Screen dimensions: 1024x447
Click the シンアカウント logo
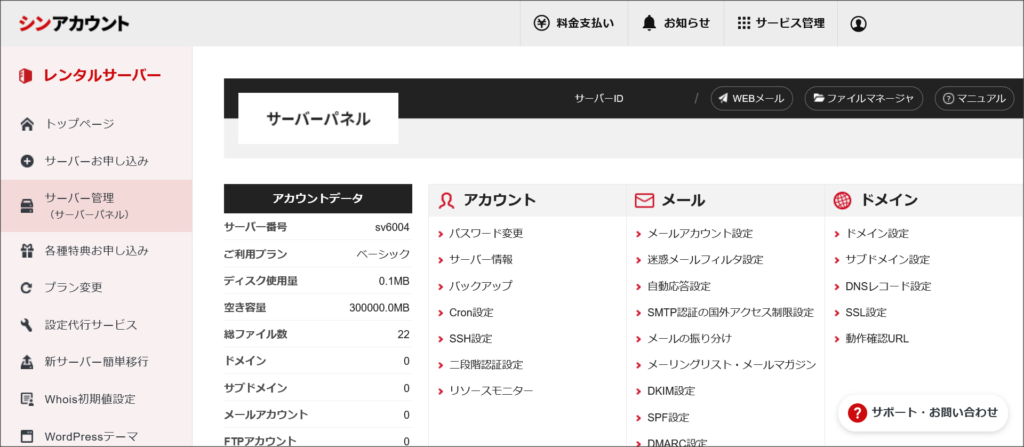[73, 23]
